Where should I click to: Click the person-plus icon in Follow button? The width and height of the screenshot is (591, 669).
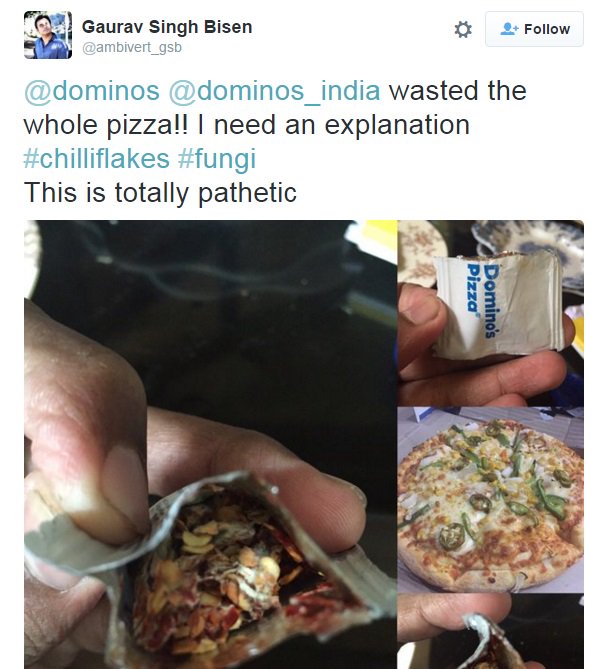[x=509, y=29]
